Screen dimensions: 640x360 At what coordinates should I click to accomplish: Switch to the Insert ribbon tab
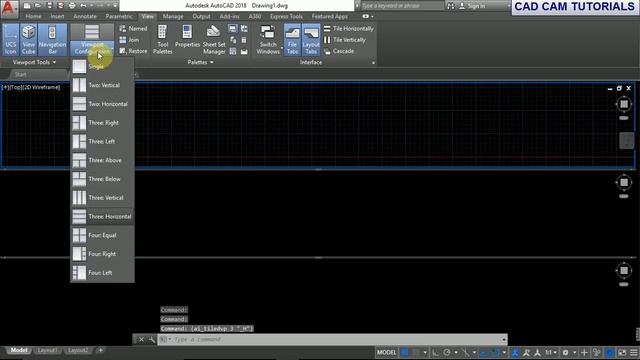pyautogui.click(x=57, y=16)
